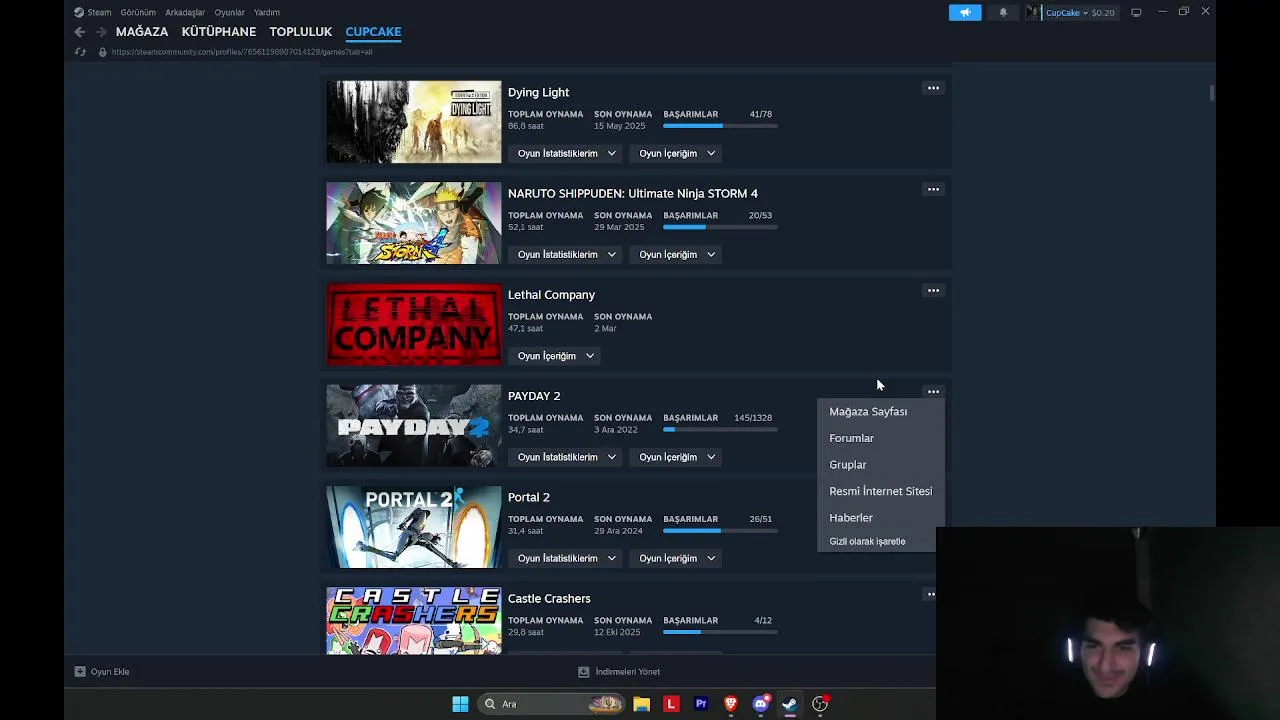Go to the MAĞAZA tab

pos(142,32)
